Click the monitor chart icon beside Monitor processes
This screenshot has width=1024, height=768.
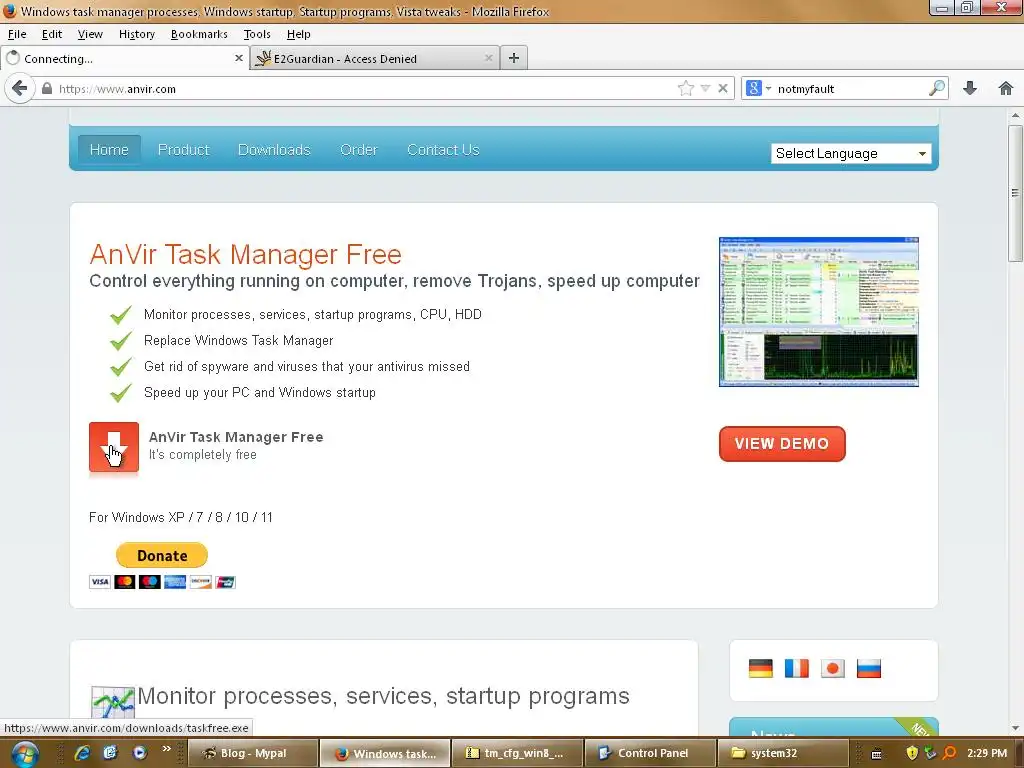click(112, 702)
